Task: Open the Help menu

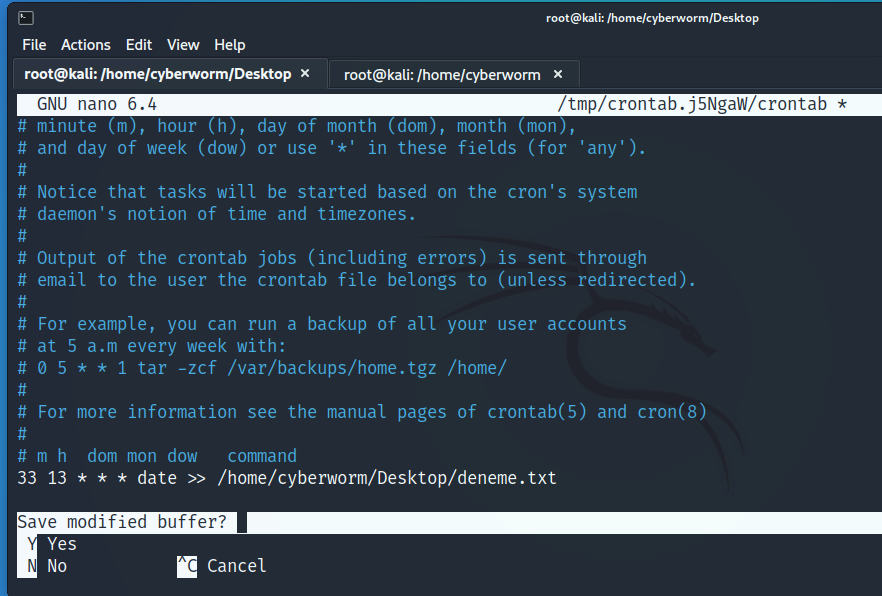Action: coord(229,44)
